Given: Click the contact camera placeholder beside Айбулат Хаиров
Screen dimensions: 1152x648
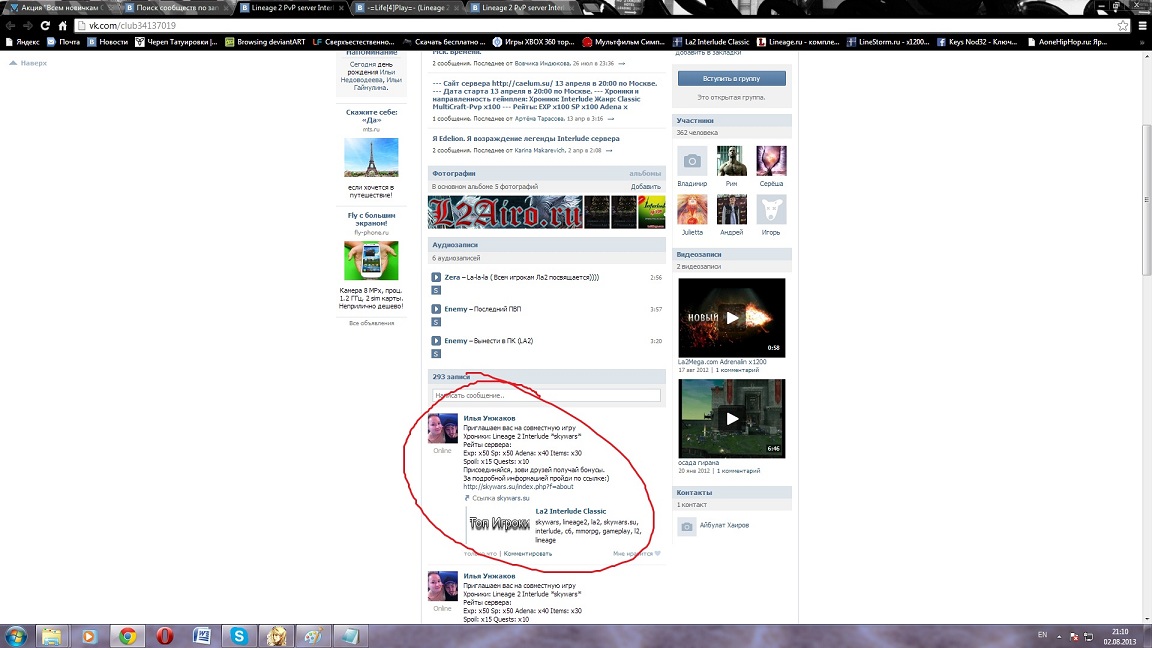Looking at the screenshot, I should [x=687, y=526].
